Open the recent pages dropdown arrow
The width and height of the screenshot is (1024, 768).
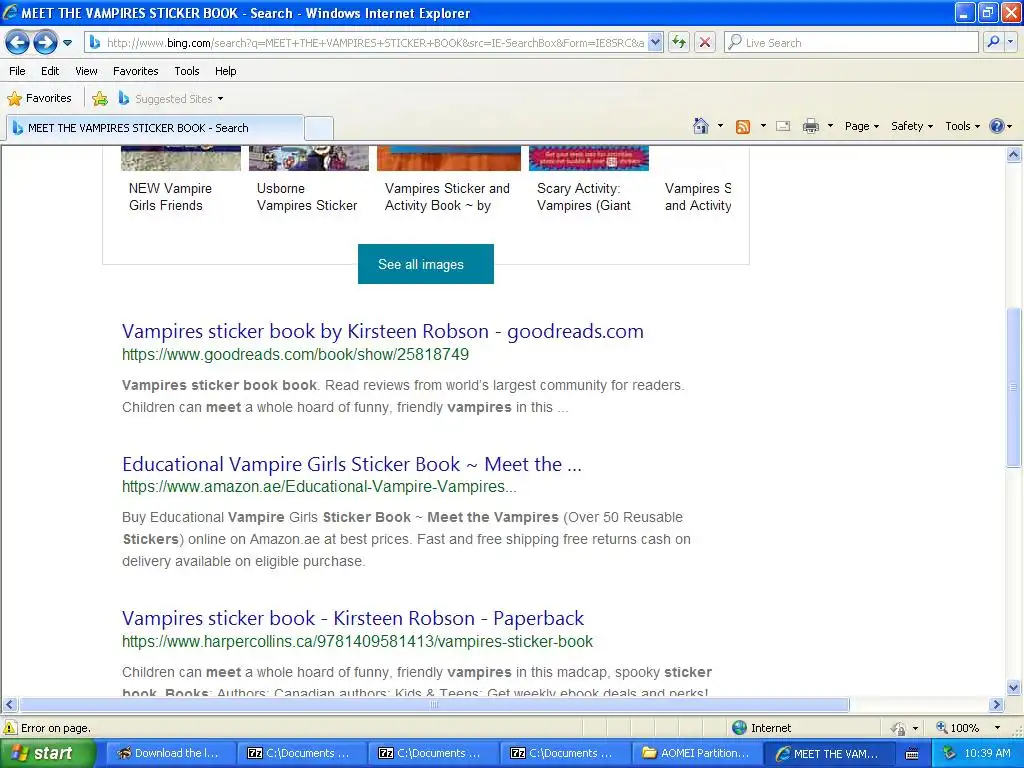67,43
